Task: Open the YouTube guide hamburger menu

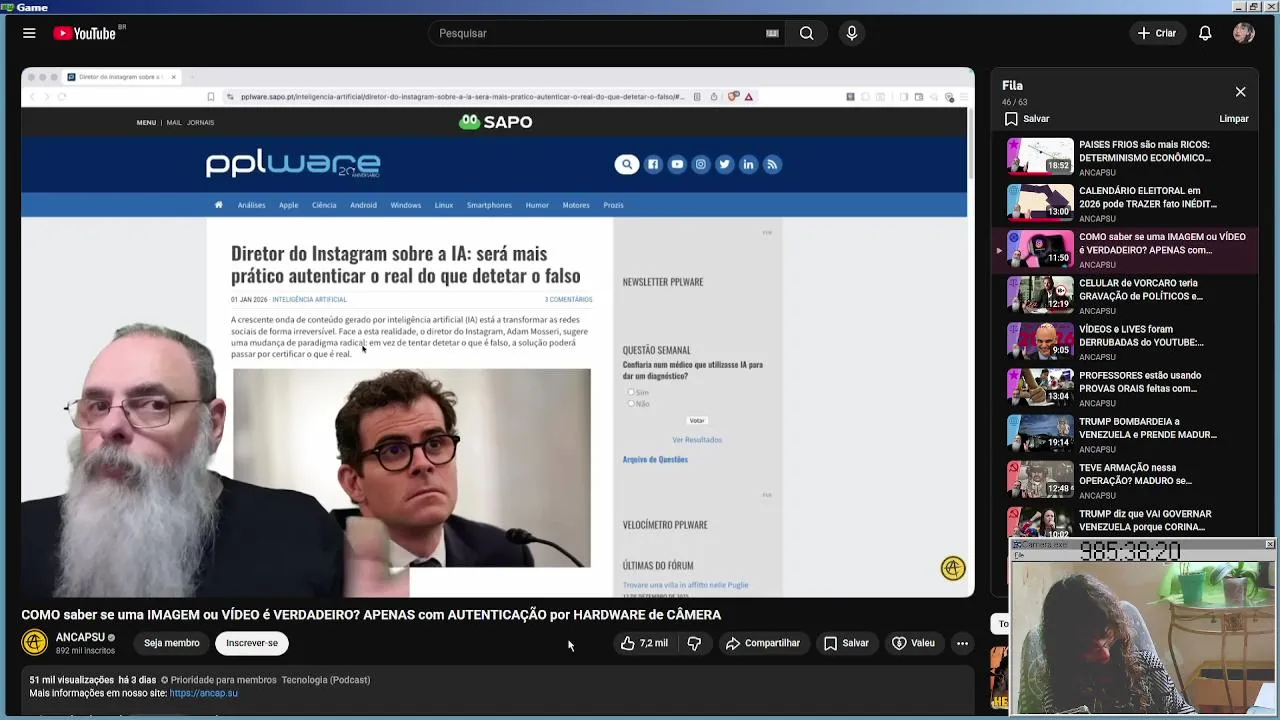Action: click(x=29, y=33)
